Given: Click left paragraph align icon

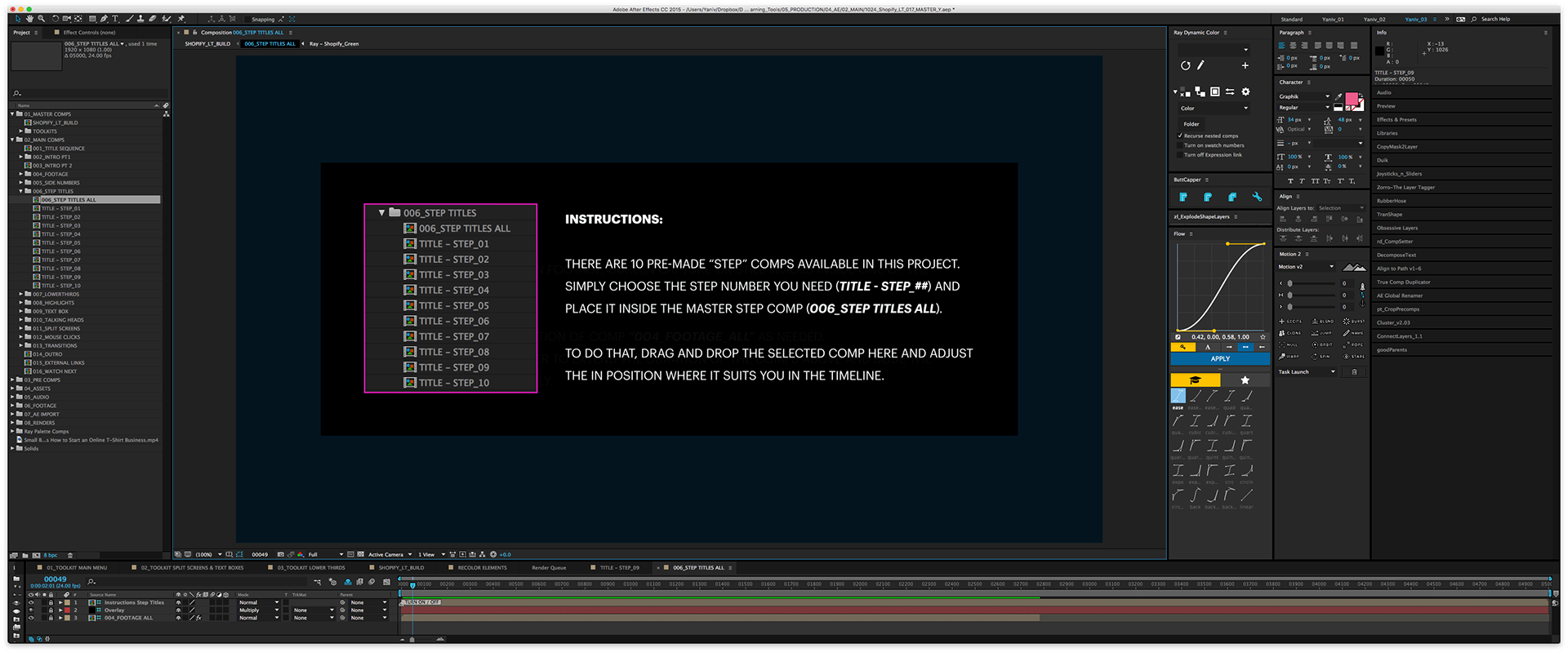Looking at the screenshot, I should click(x=1282, y=46).
